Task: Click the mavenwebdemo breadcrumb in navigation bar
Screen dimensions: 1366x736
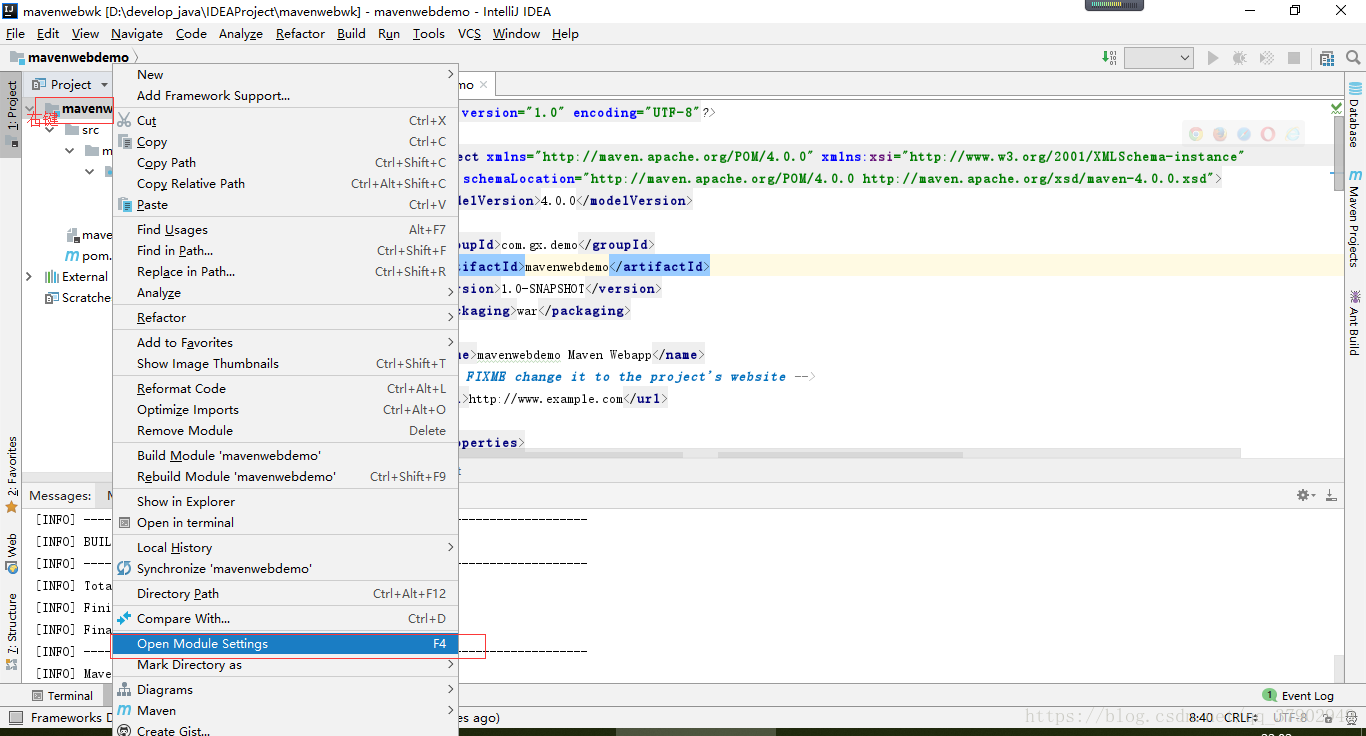Action: click(69, 58)
